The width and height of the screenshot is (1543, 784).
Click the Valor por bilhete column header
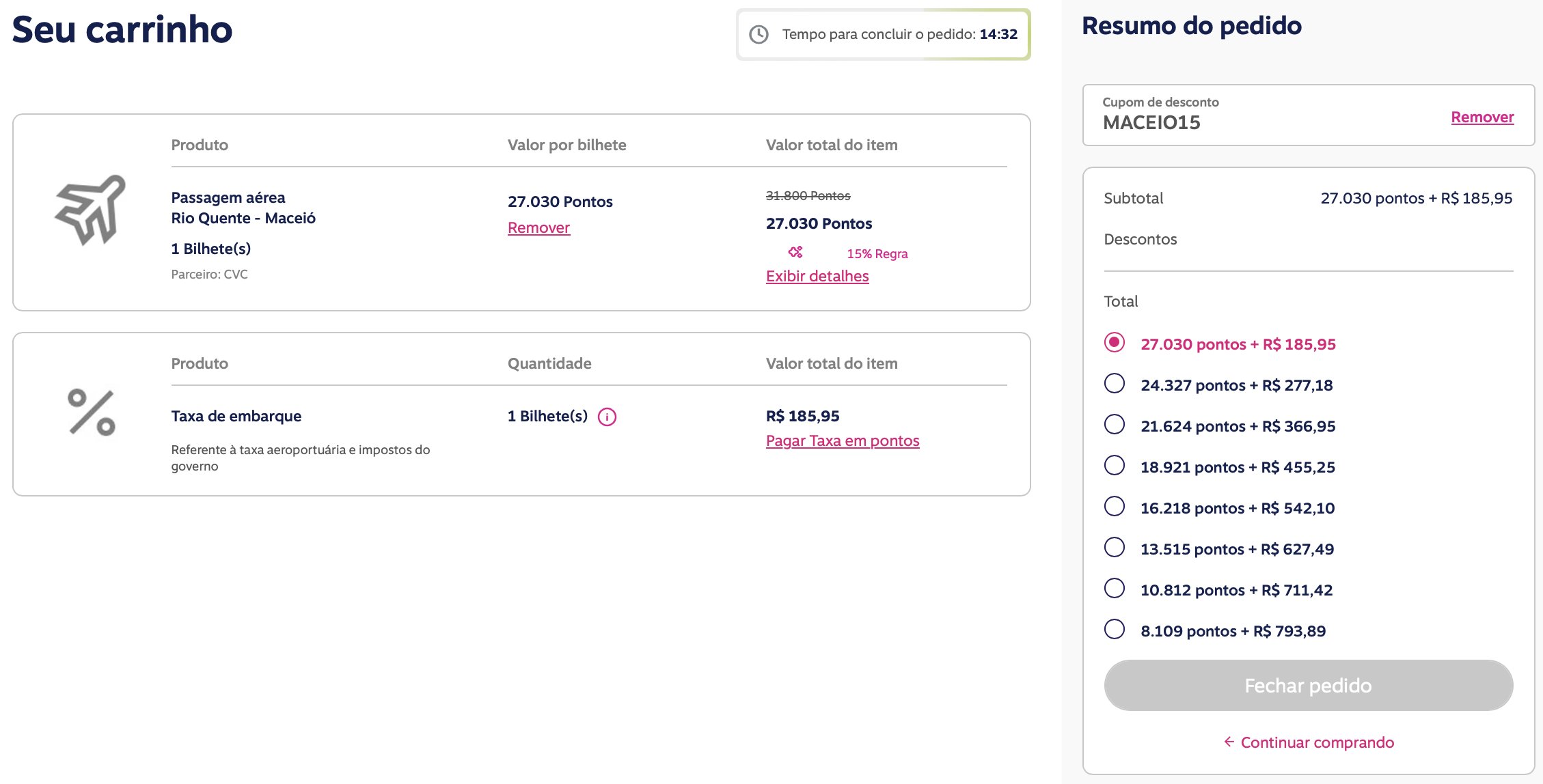coord(566,145)
